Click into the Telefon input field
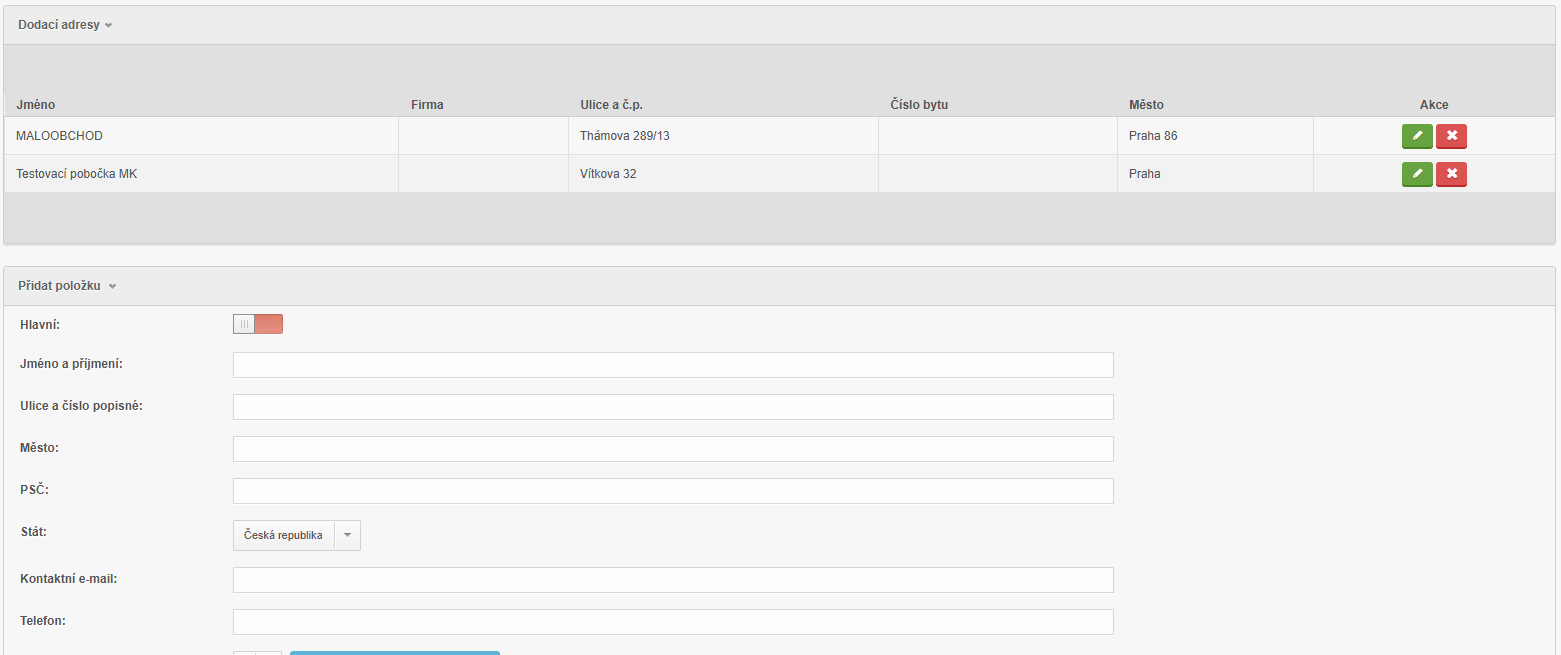The width and height of the screenshot is (1561, 655). point(673,622)
